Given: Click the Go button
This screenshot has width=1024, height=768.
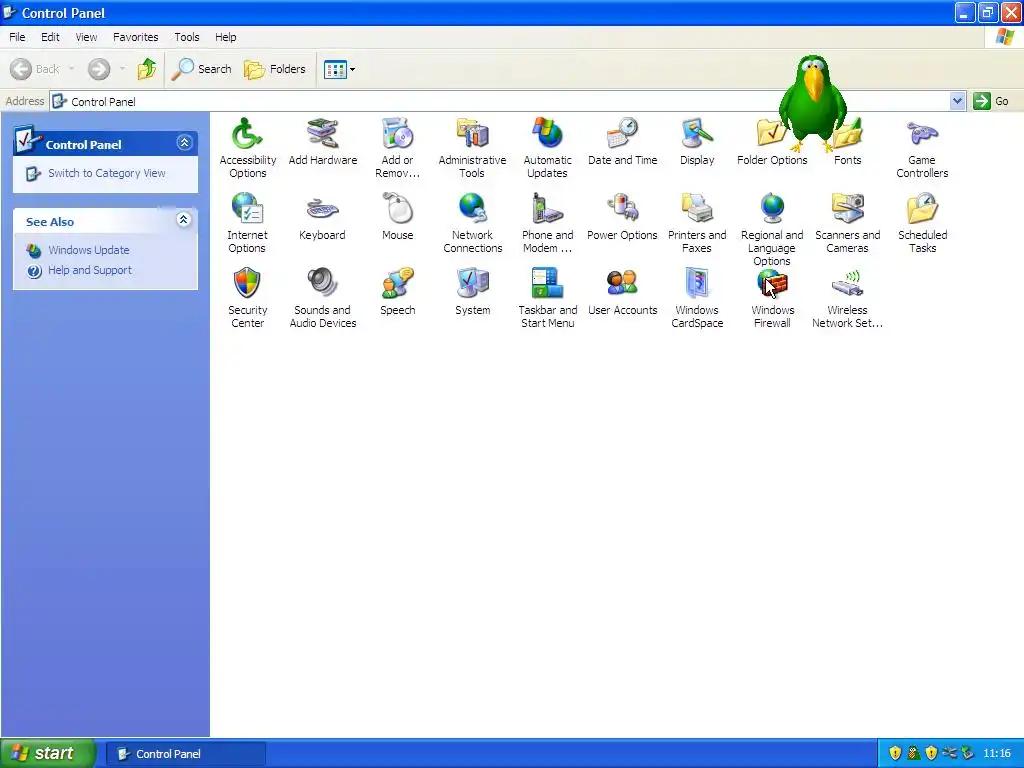Looking at the screenshot, I should coord(991,101).
